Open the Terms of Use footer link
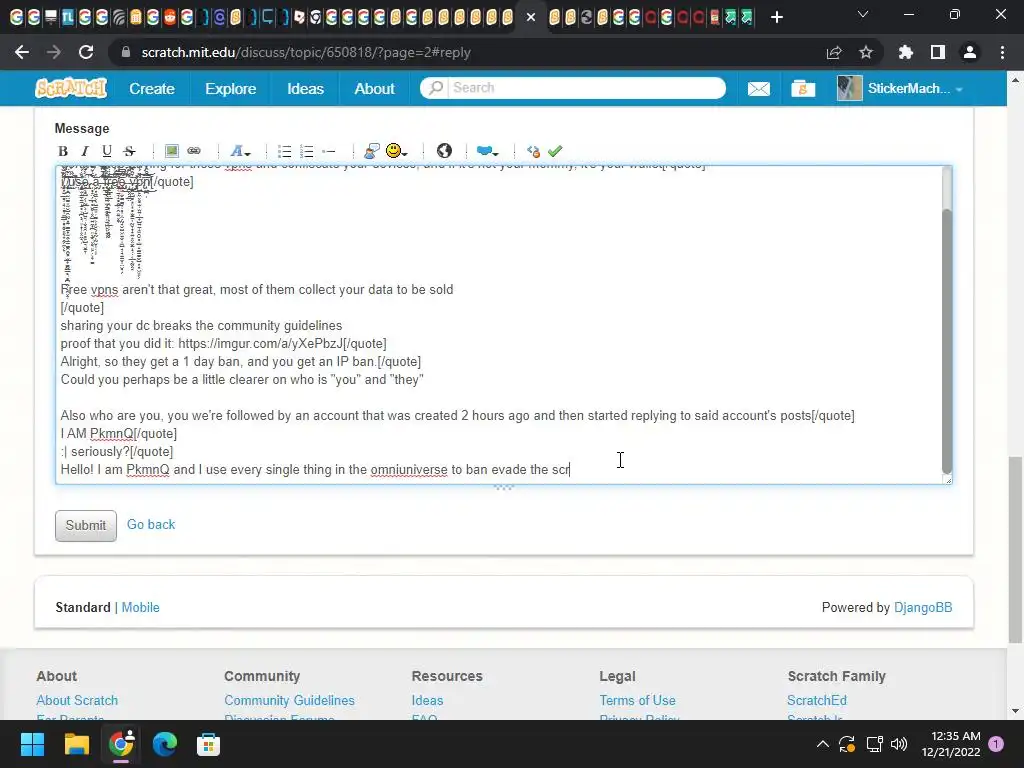Image resolution: width=1024 pixels, height=768 pixels. 637,700
